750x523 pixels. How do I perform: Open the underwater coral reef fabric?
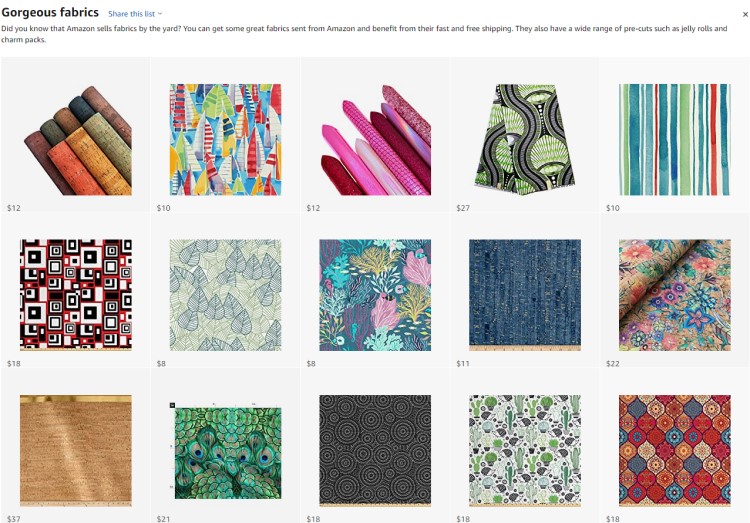click(375, 295)
